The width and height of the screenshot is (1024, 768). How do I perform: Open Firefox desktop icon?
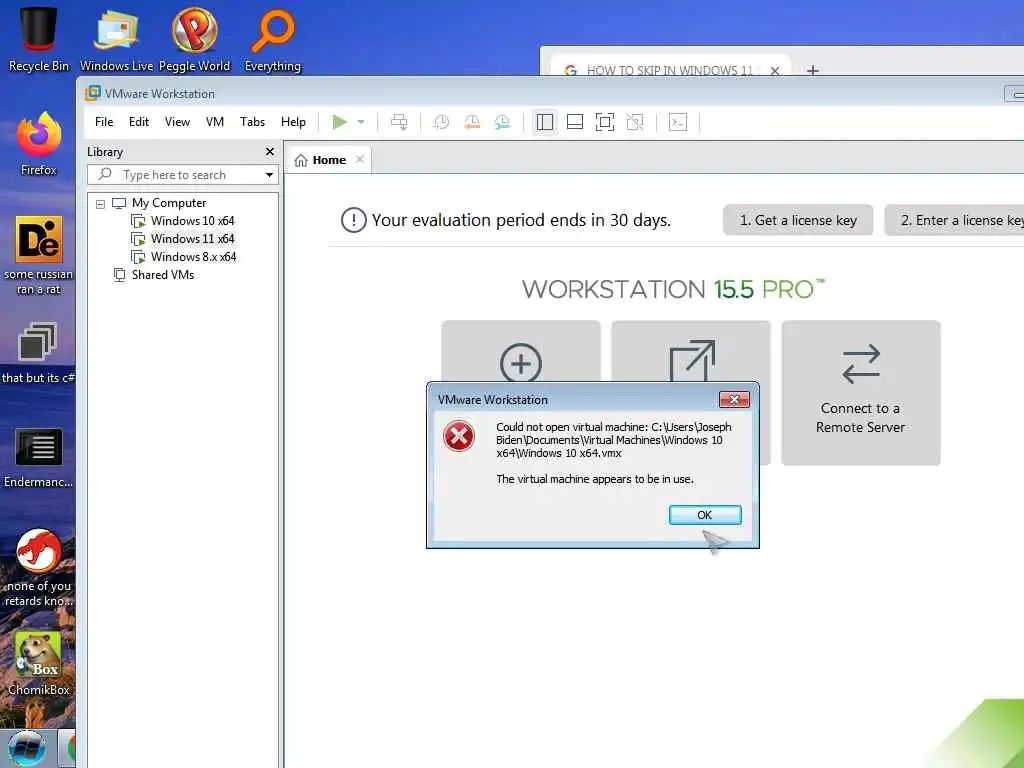tap(39, 144)
